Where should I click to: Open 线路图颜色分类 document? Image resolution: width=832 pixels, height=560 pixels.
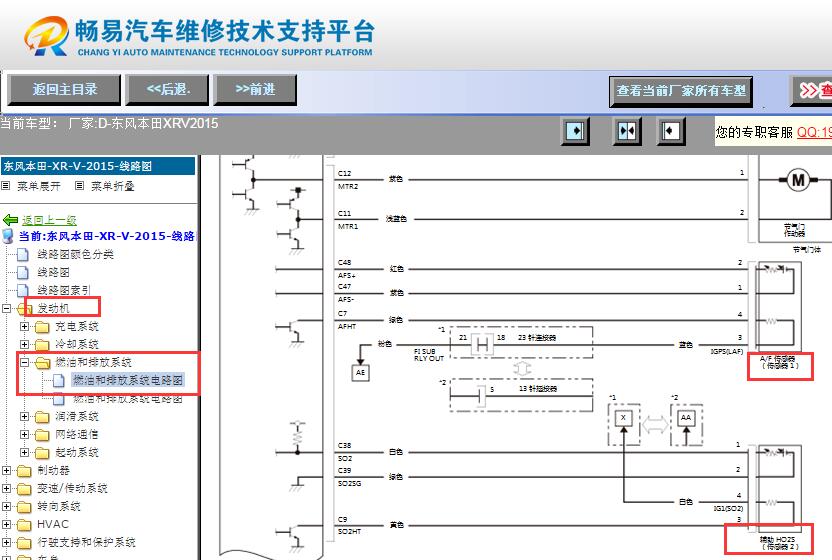[x=75, y=255]
